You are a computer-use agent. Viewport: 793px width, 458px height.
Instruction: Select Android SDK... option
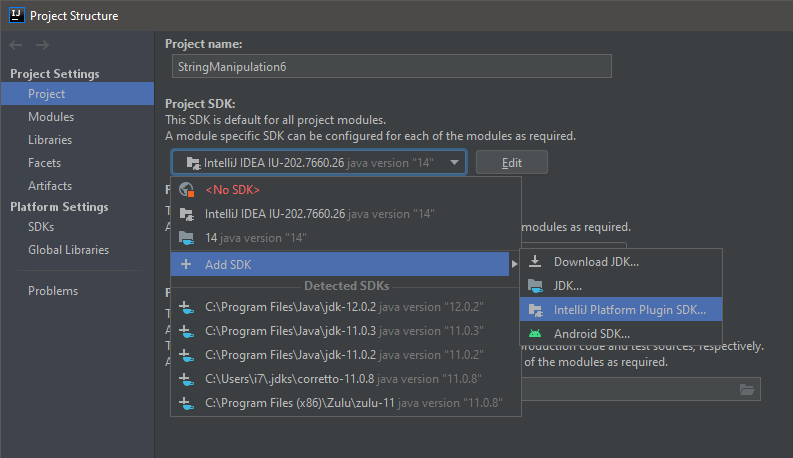click(x=621, y=334)
